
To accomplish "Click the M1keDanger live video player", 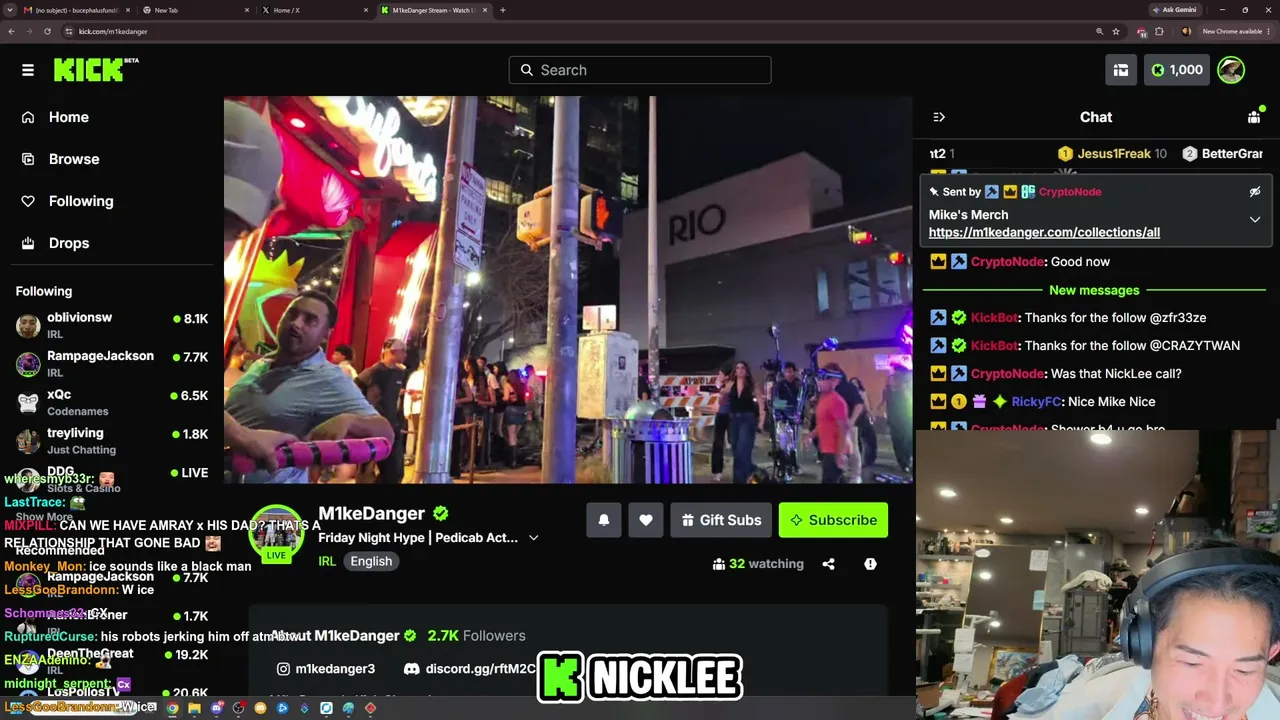I will [x=568, y=290].
